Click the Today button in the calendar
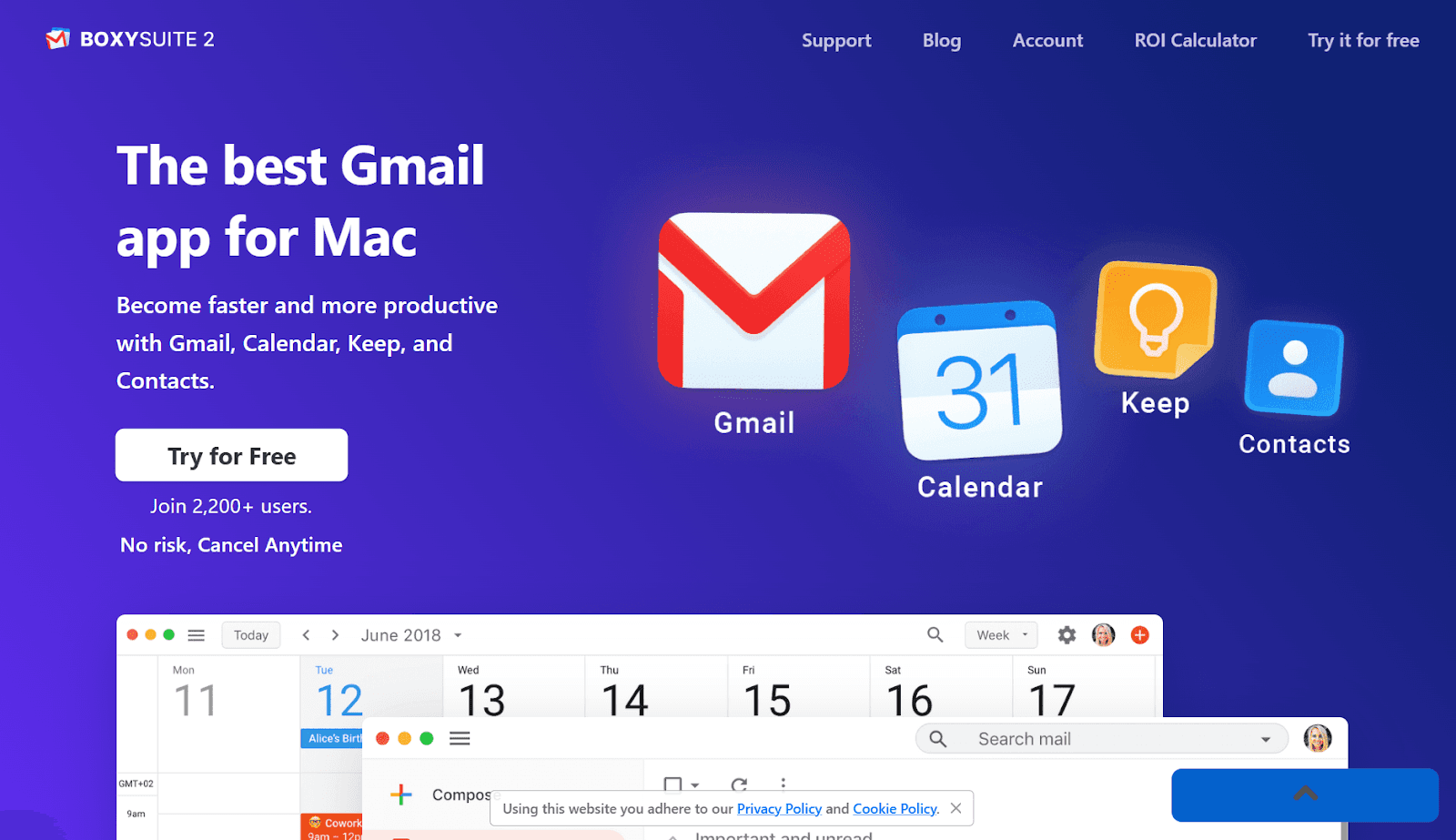This screenshot has width=1456, height=840. (x=251, y=635)
